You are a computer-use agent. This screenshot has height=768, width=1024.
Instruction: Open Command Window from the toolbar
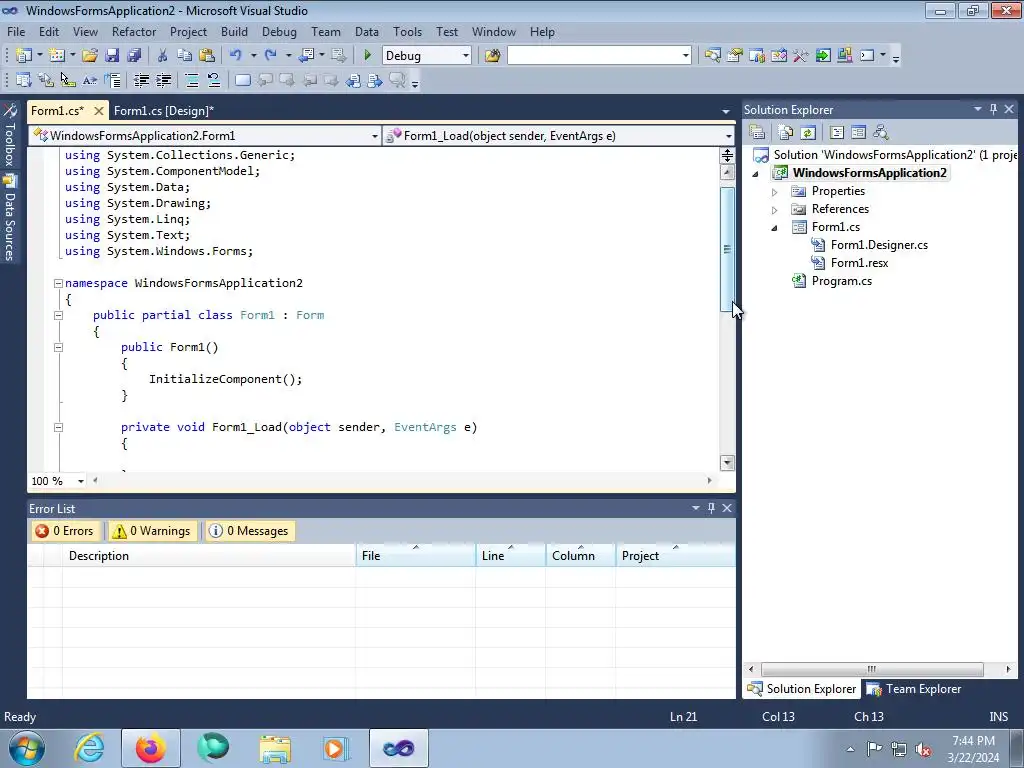pyautogui.click(x=867, y=56)
